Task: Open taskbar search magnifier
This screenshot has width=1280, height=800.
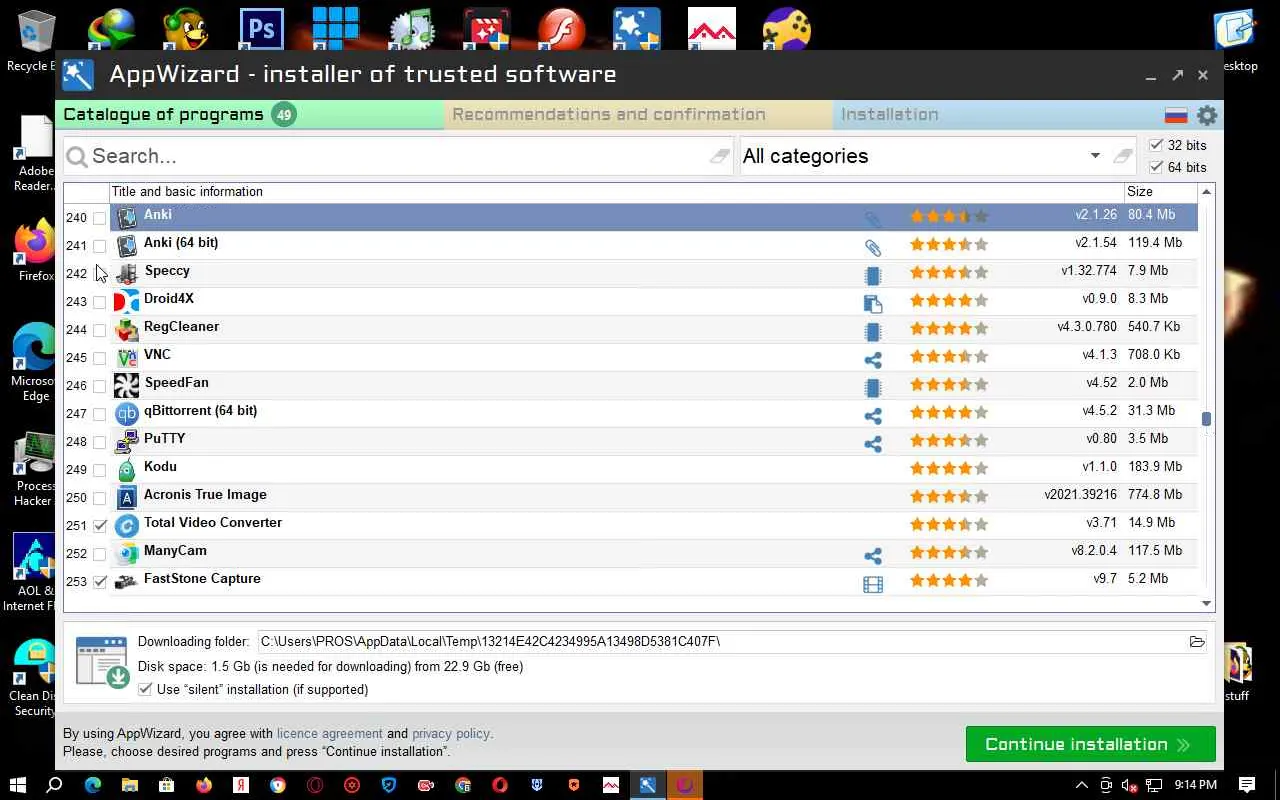Action: [x=55, y=785]
